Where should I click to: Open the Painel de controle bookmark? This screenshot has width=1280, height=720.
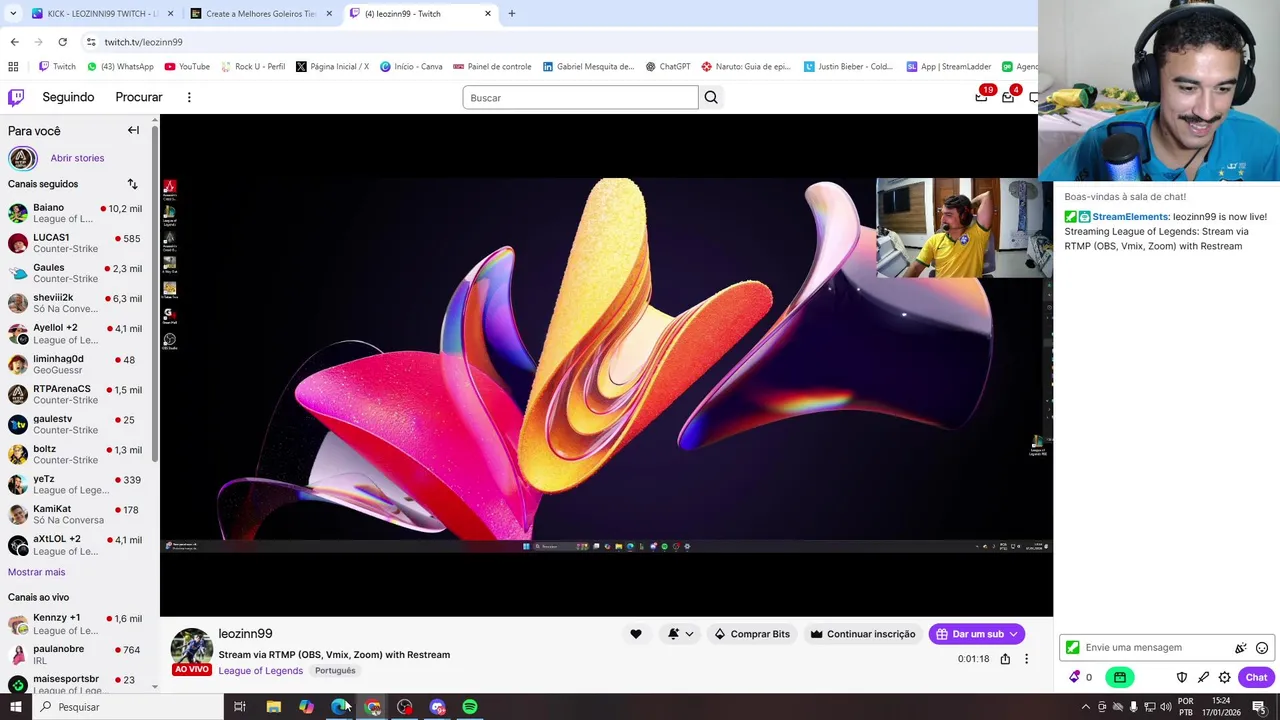[x=492, y=67]
